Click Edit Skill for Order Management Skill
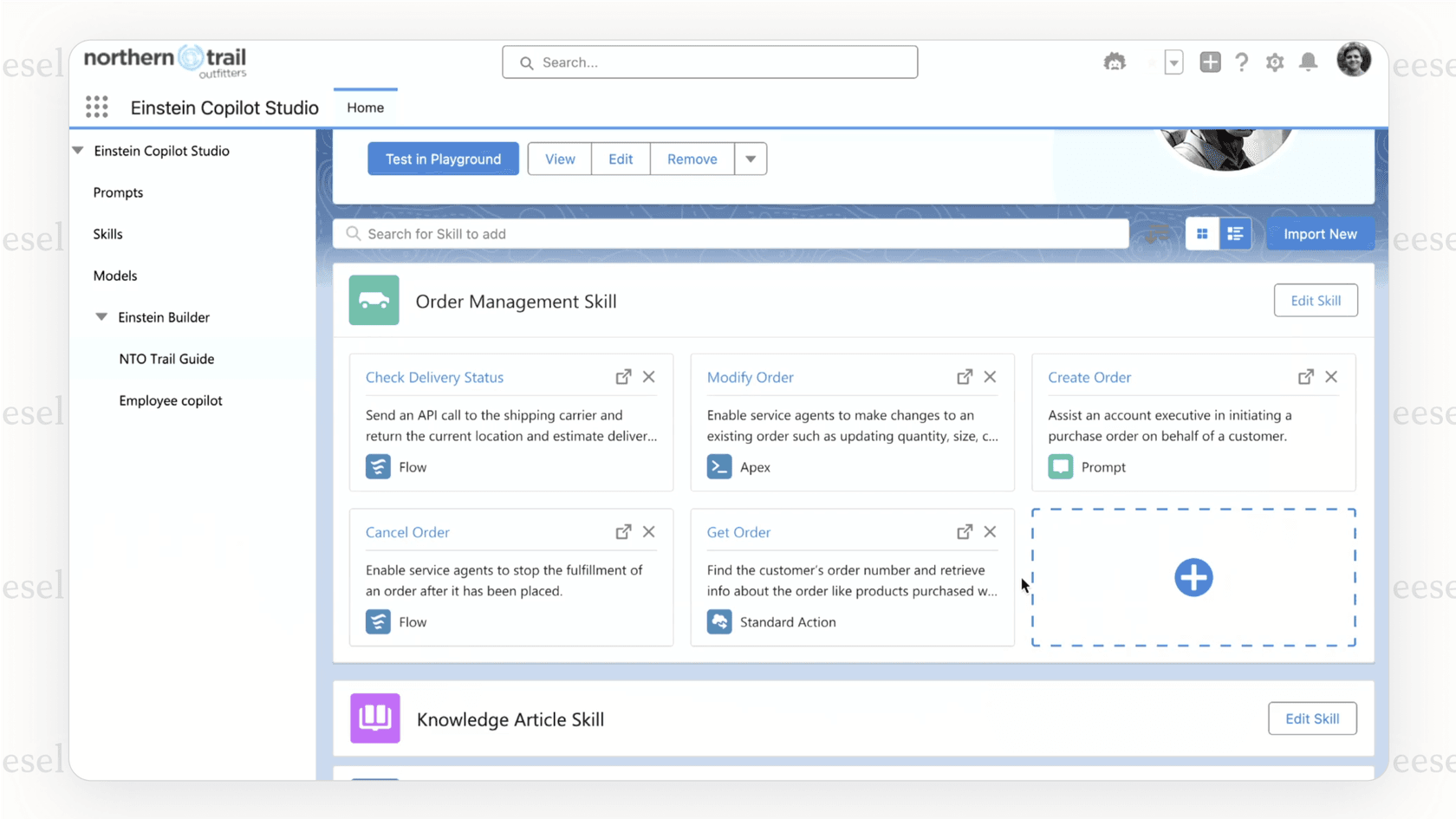Image resolution: width=1456 pixels, height=819 pixels. 1316,301
